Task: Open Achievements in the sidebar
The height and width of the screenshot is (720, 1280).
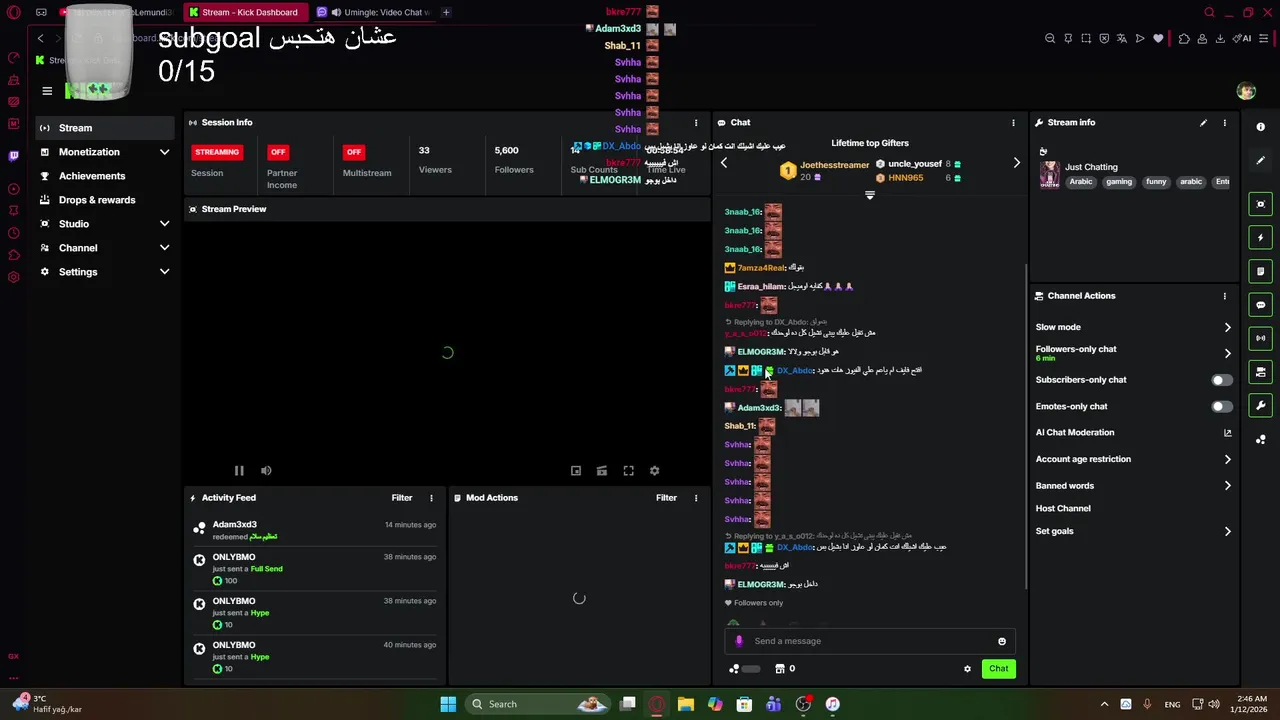Action: [x=104, y=176]
